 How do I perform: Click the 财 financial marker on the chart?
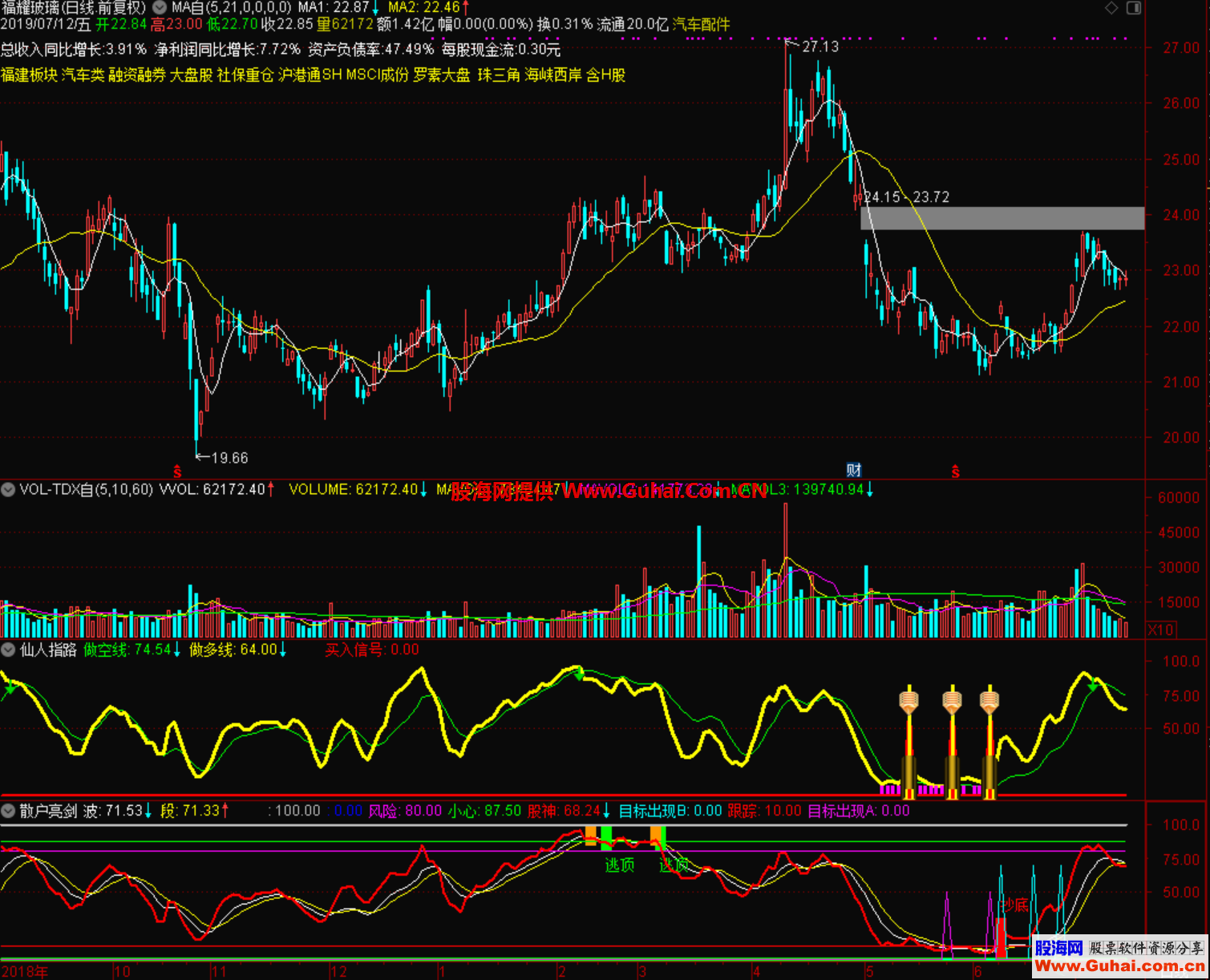854,470
